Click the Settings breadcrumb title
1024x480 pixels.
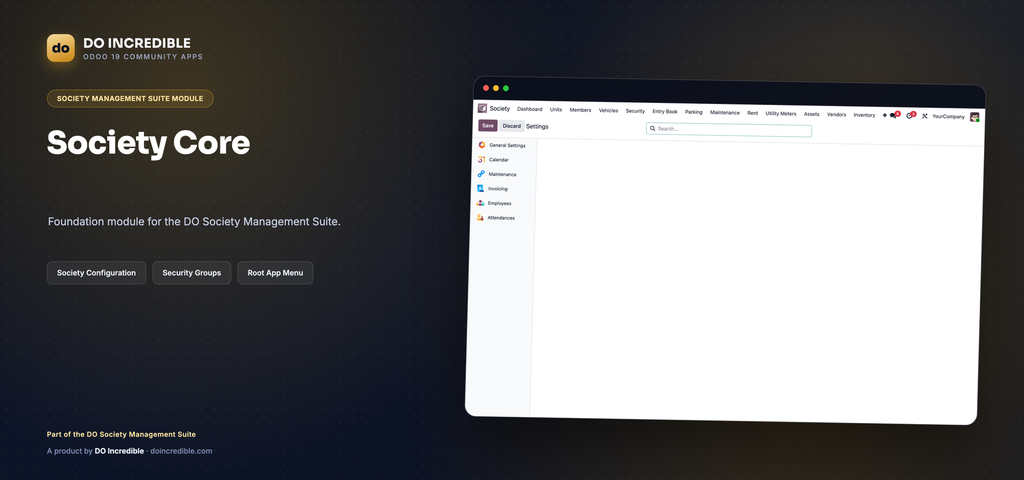click(537, 127)
